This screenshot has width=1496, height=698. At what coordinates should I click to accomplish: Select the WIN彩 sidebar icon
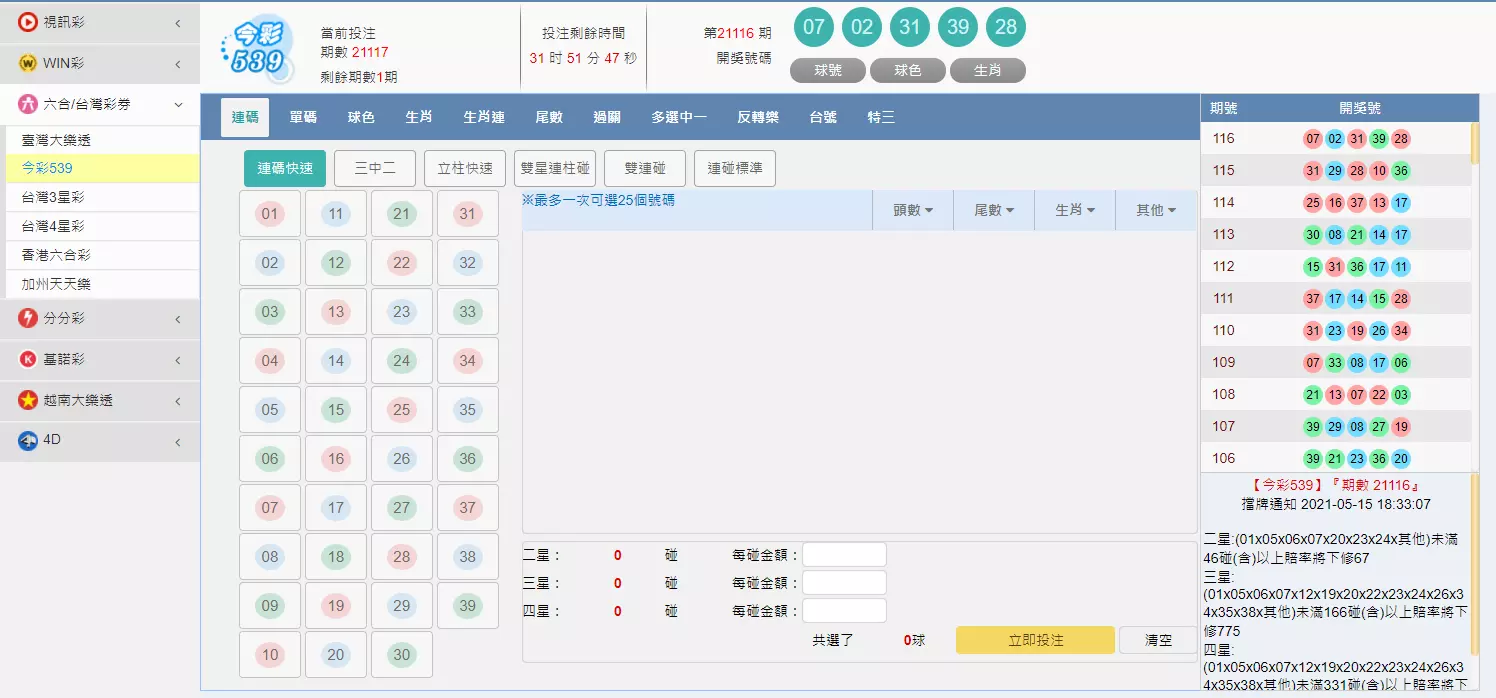[x=30, y=60]
